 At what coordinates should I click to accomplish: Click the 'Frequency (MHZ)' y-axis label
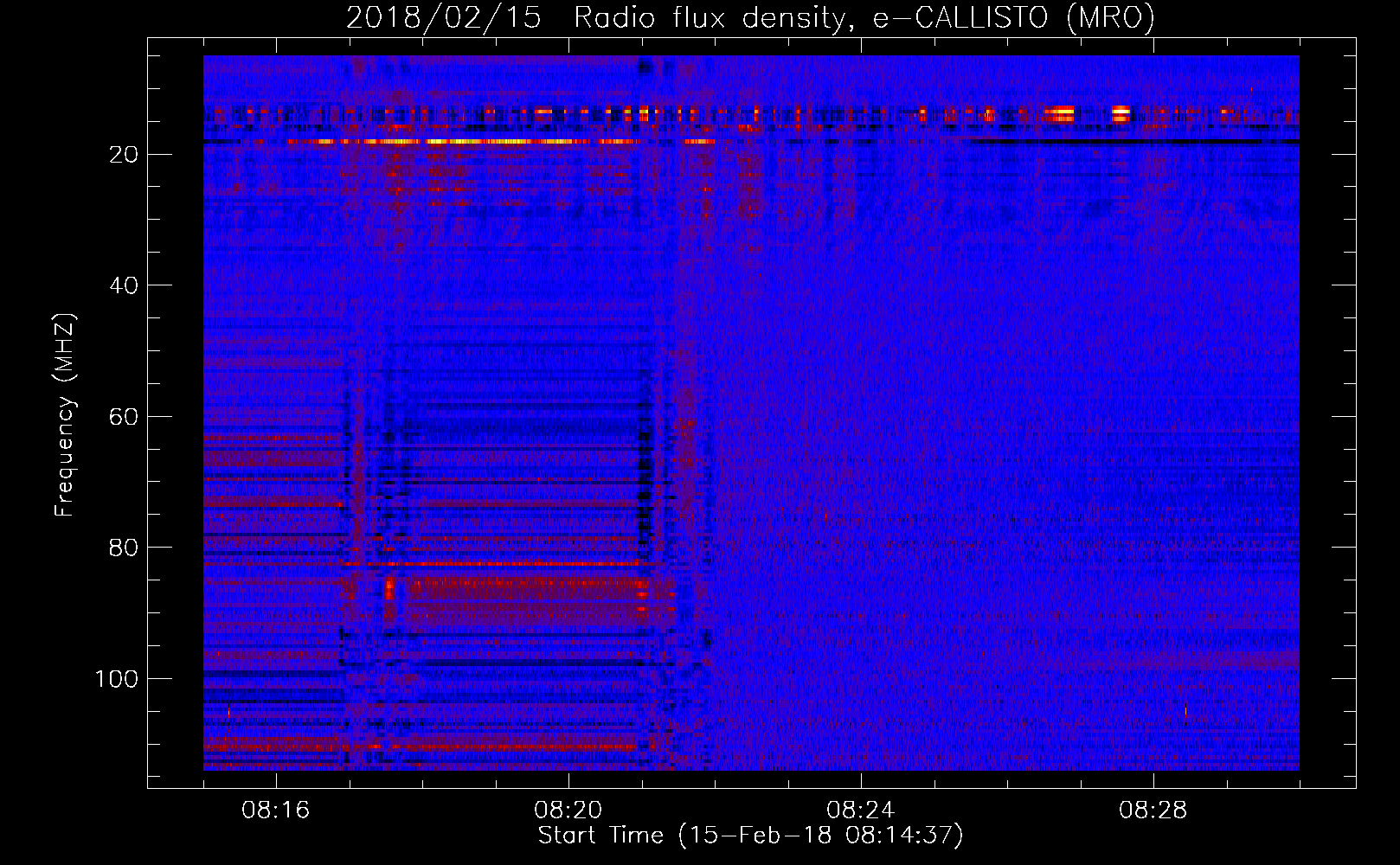[66, 415]
